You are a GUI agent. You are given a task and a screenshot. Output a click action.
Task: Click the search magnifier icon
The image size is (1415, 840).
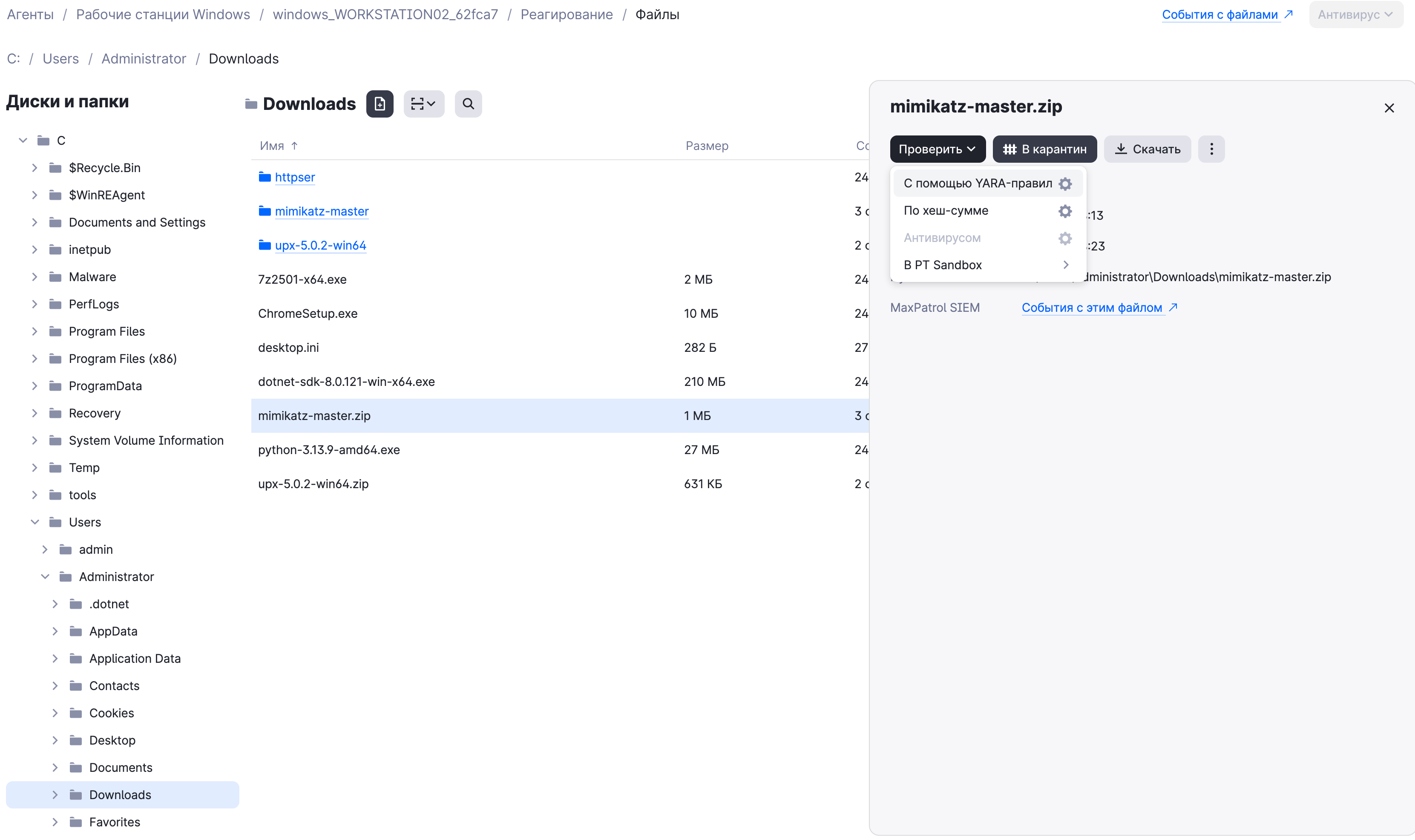[x=468, y=104]
